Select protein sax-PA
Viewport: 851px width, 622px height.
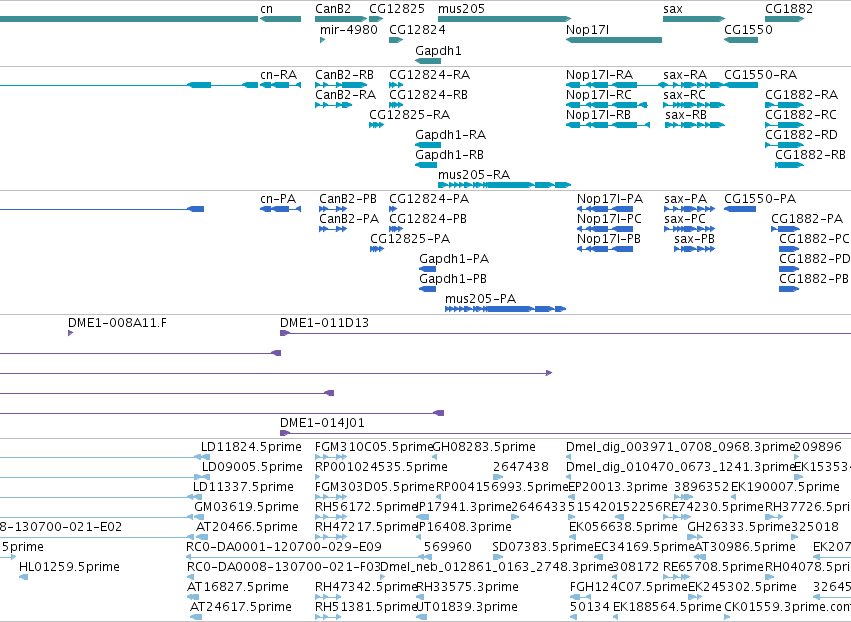(x=685, y=199)
